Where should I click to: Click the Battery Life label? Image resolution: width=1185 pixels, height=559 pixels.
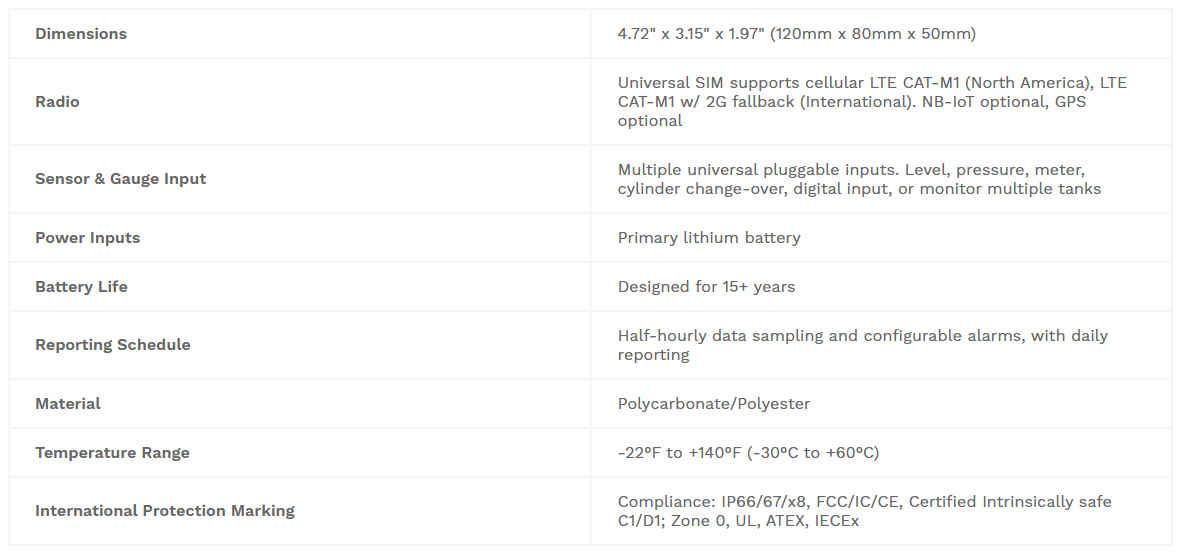(81, 287)
